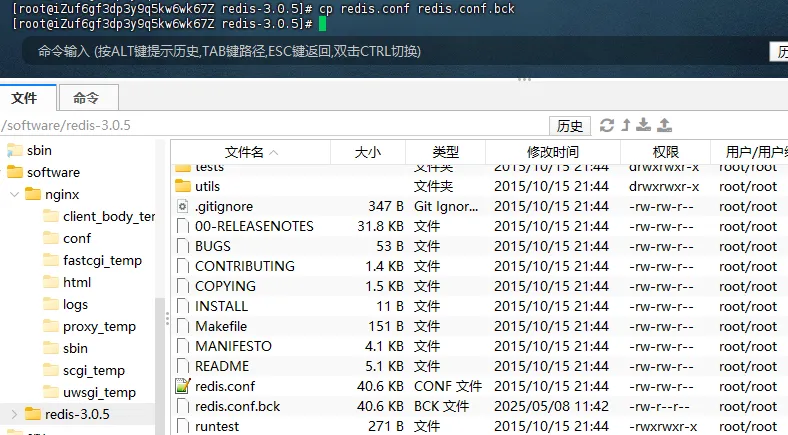The height and width of the screenshot is (435, 788).
Task: Select proxy_temp folder in tree
Action: click(x=100, y=327)
